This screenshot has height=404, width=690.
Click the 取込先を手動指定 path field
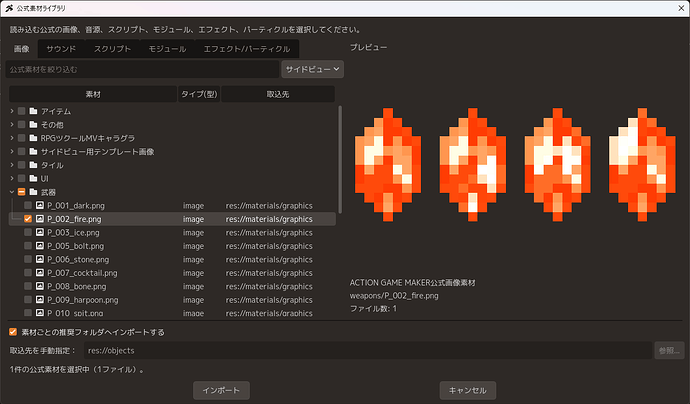(x=368, y=350)
